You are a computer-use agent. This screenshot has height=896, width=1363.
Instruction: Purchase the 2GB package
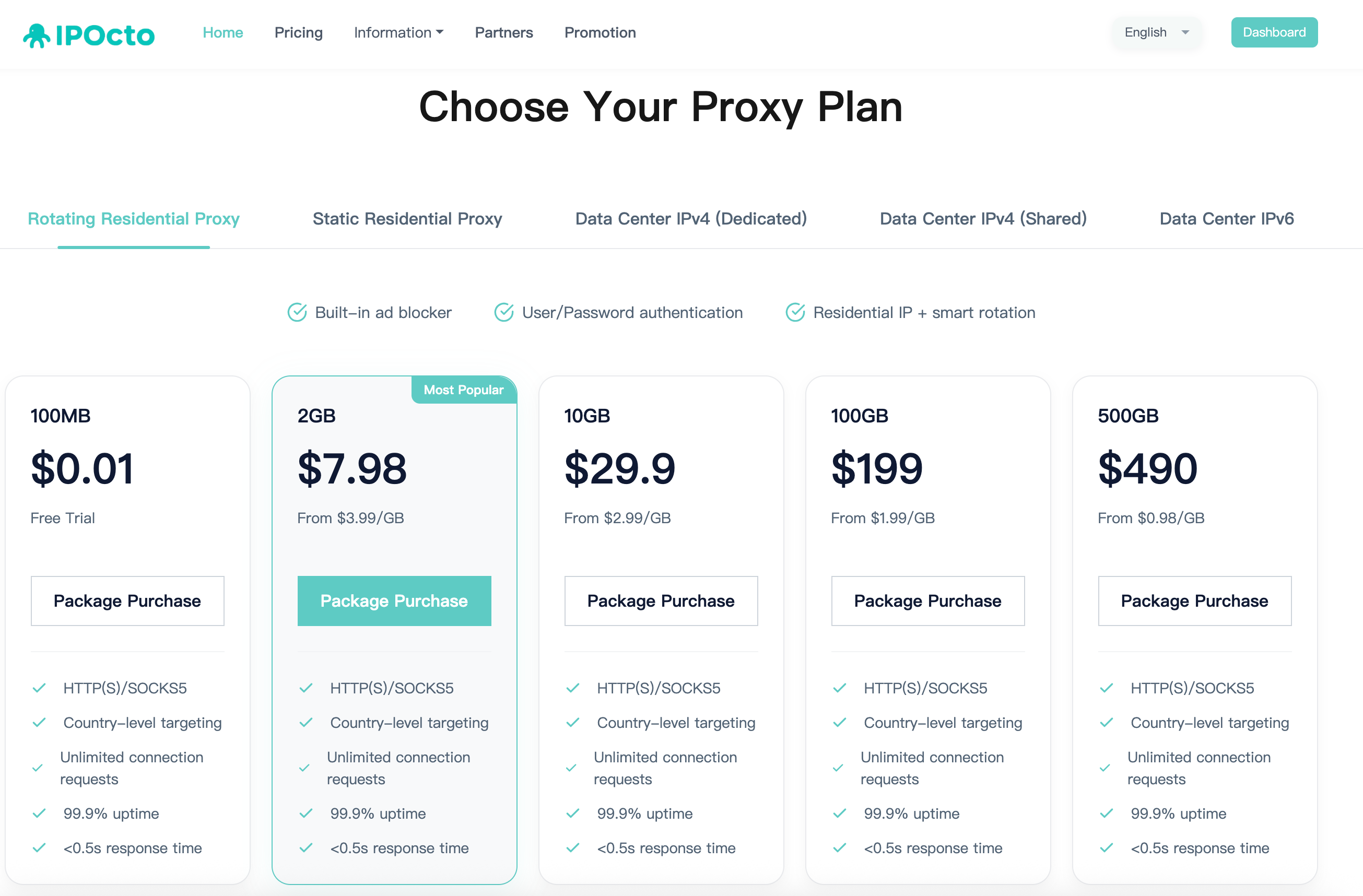coord(394,600)
